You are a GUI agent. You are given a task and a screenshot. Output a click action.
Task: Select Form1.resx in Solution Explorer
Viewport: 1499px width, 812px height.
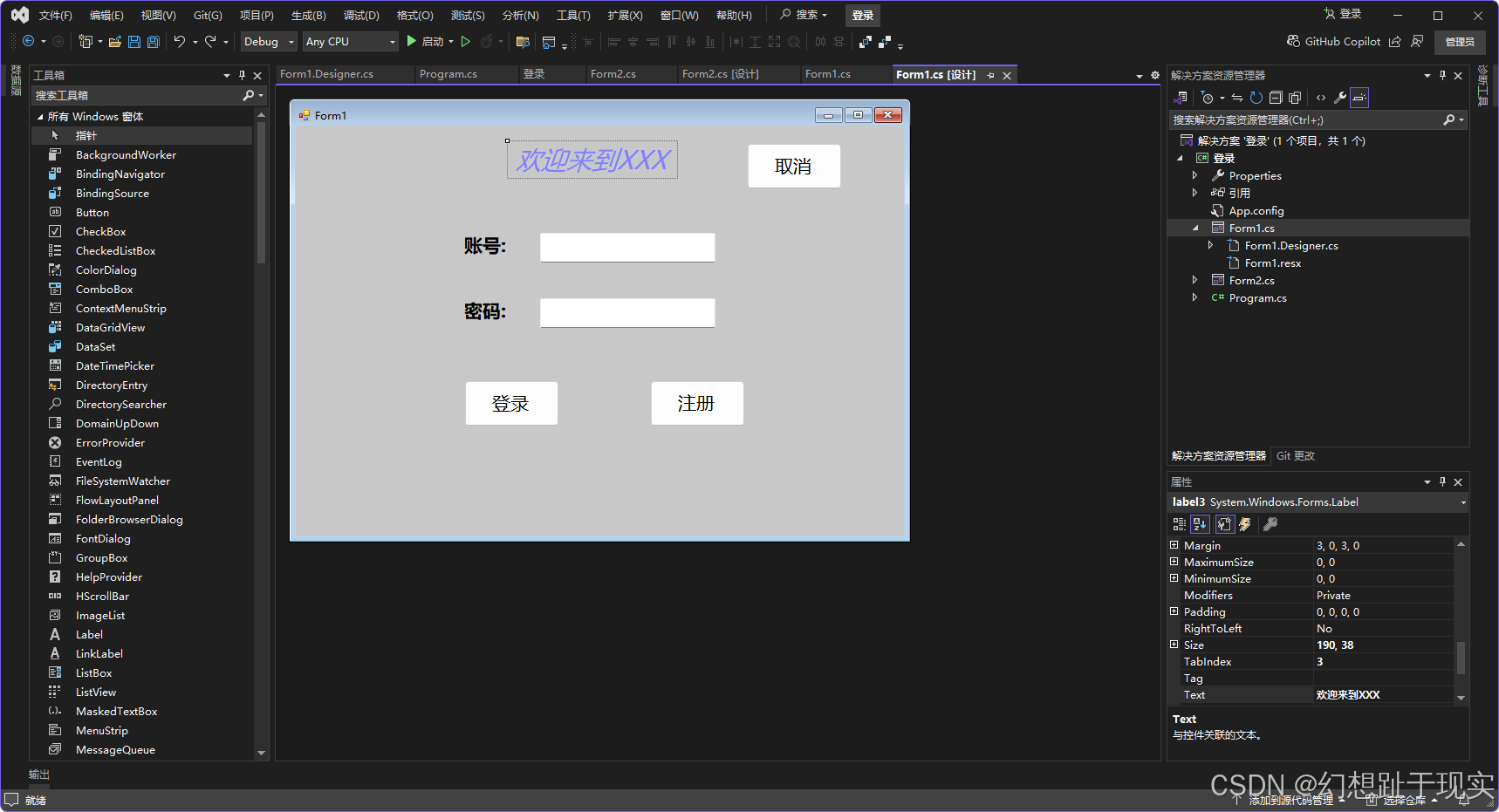(x=1272, y=263)
